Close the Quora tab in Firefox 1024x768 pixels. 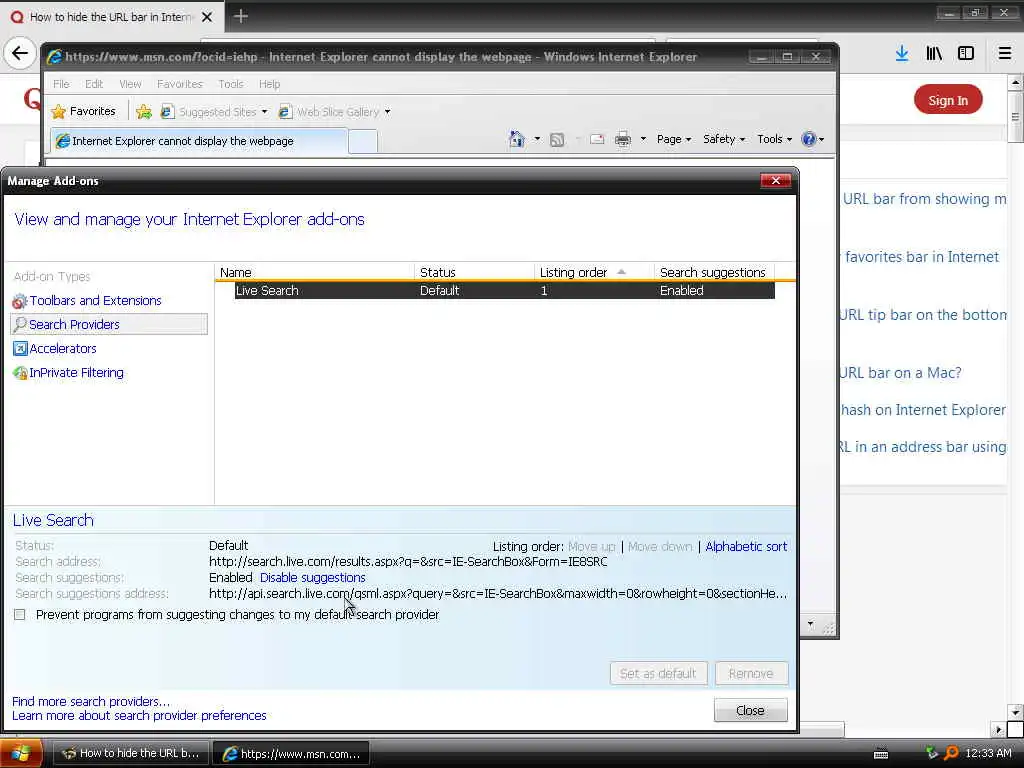(x=207, y=17)
